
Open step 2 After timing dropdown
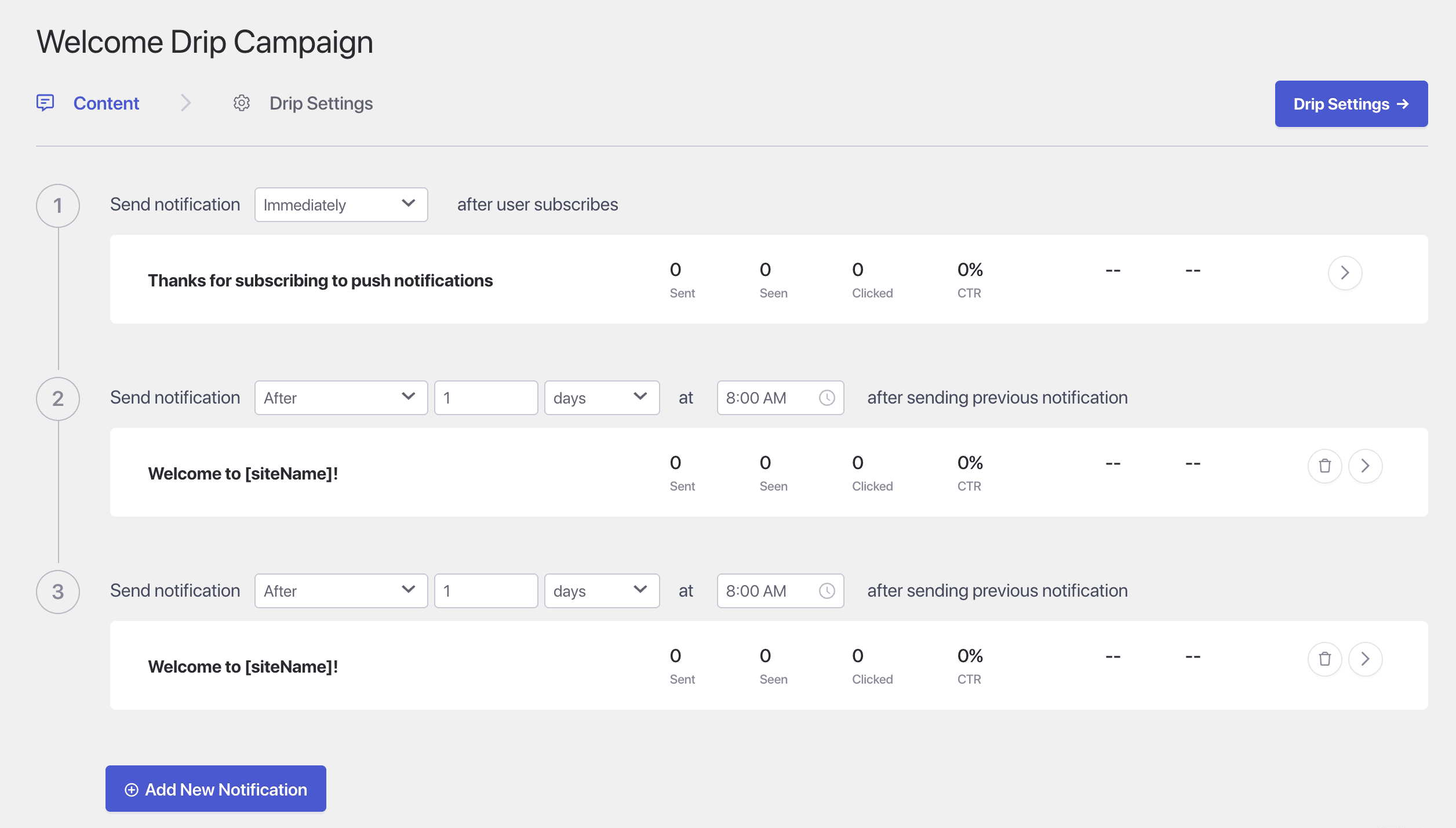341,398
